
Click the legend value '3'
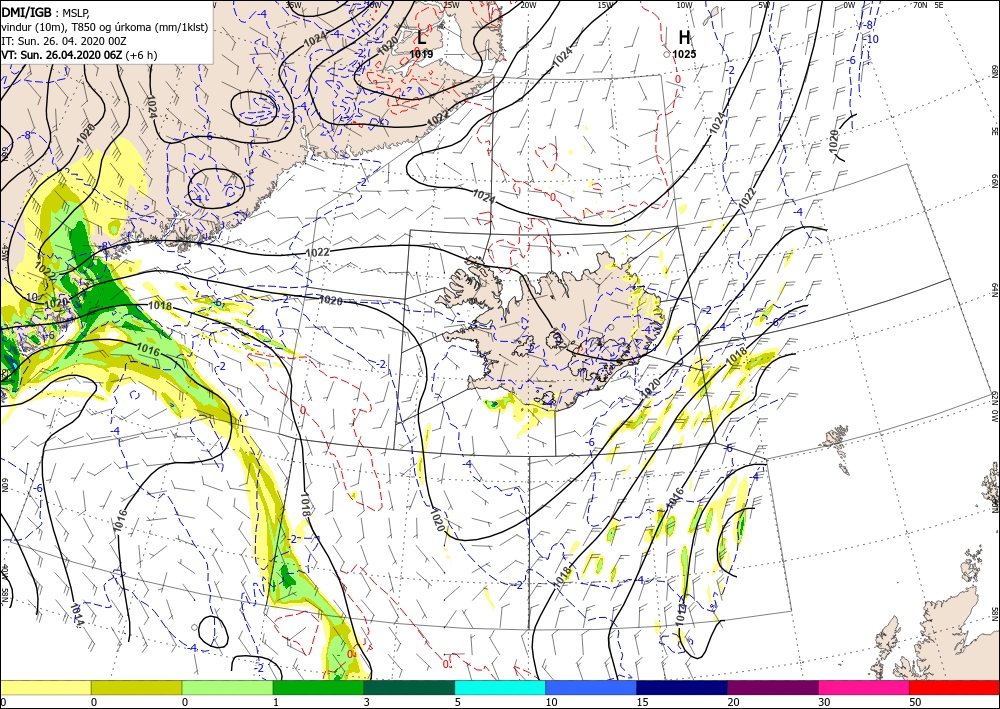click(367, 702)
